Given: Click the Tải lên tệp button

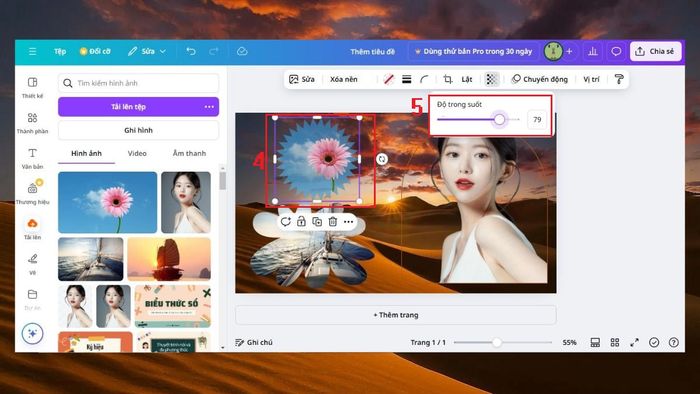Looking at the screenshot, I should 138,107.
